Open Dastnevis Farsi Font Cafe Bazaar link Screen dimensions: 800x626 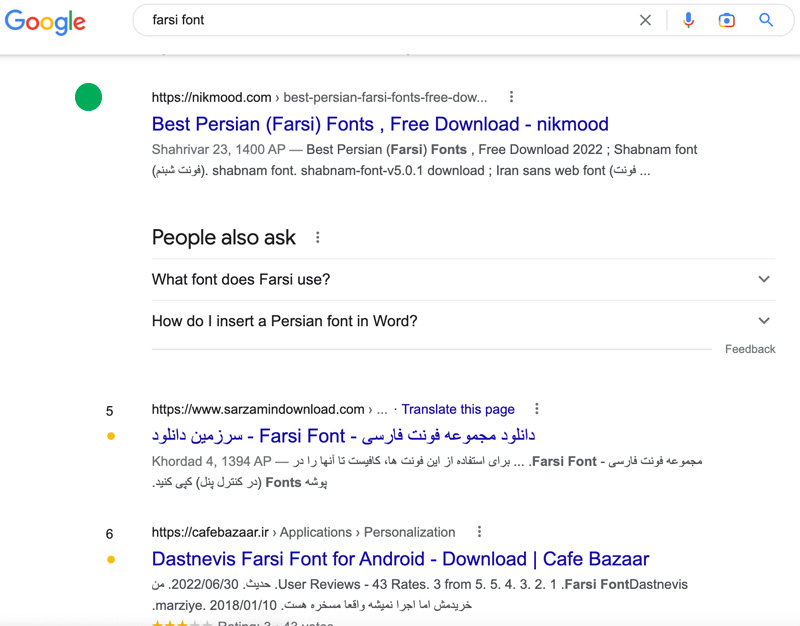tap(401, 559)
